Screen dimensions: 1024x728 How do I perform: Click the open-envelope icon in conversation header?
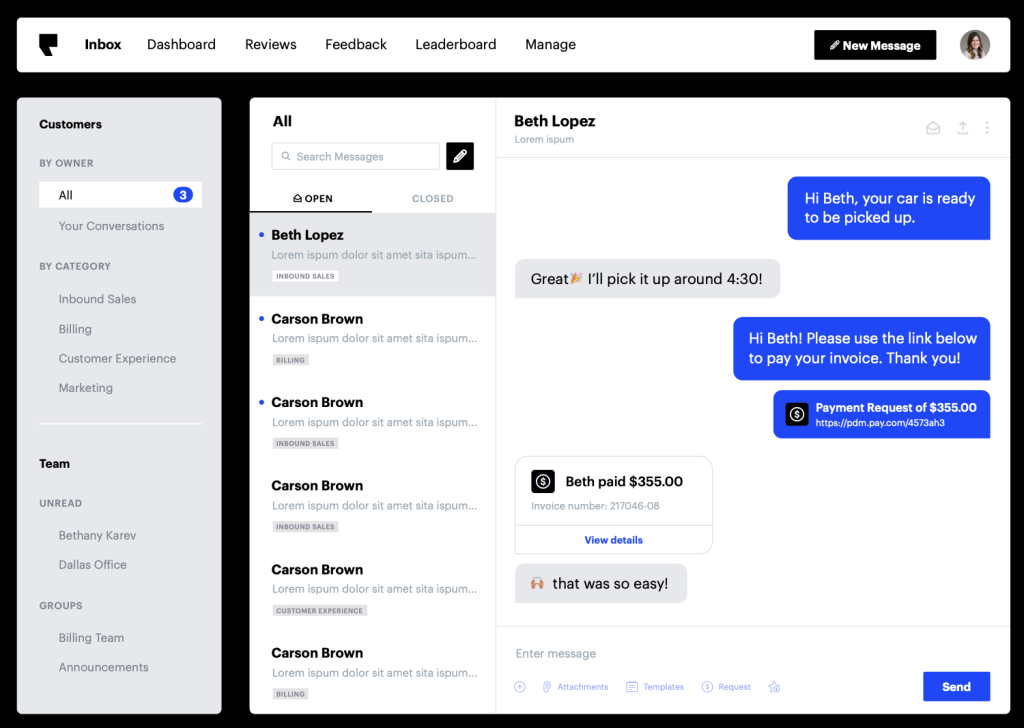pos(933,128)
